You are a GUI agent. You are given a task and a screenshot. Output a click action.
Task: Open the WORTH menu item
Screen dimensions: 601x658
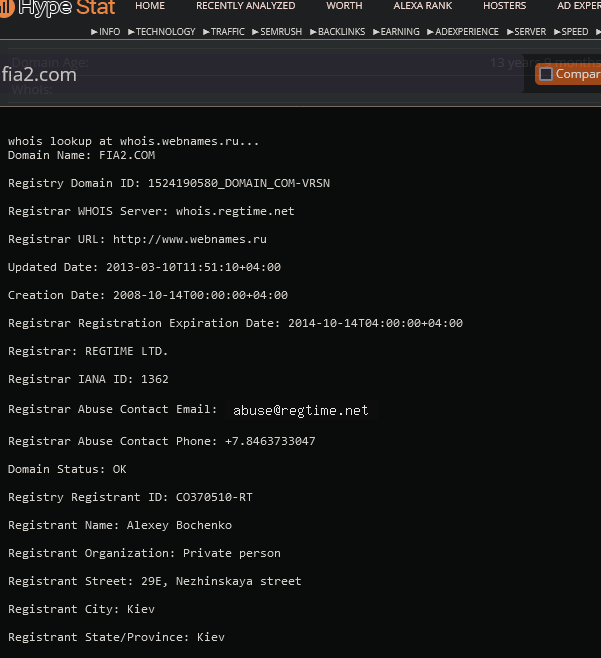(x=344, y=6)
